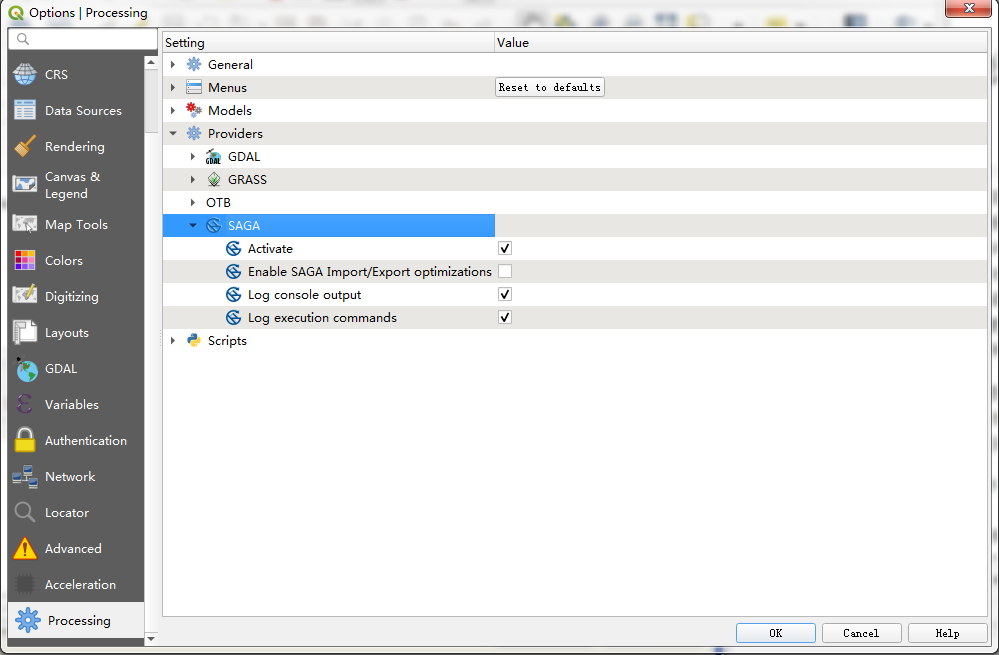Click the GDAL provider icon in tree
This screenshot has width=999, height=655.
(213, 157)
